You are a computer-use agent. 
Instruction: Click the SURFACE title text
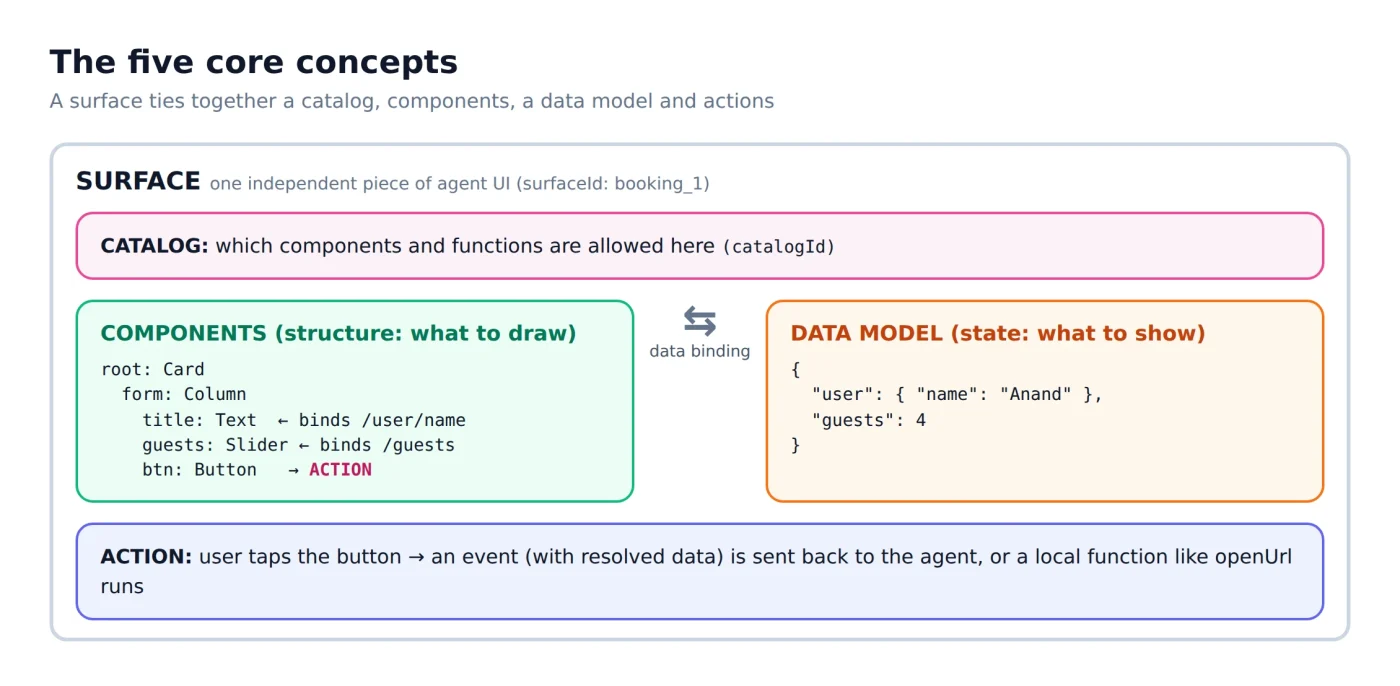pos(138,181)
